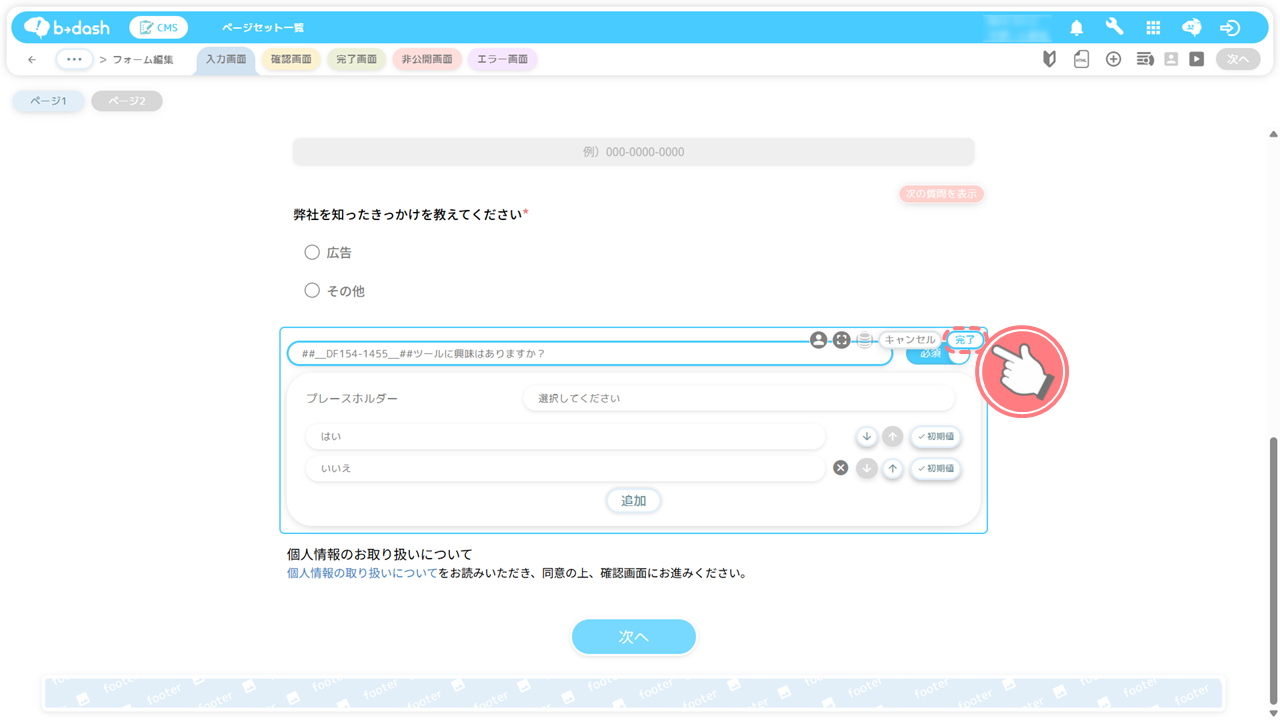Expand the breadcrumb ellipsis menu
This screenshot has height=720, width=1280.
click(x=74, y=59)
